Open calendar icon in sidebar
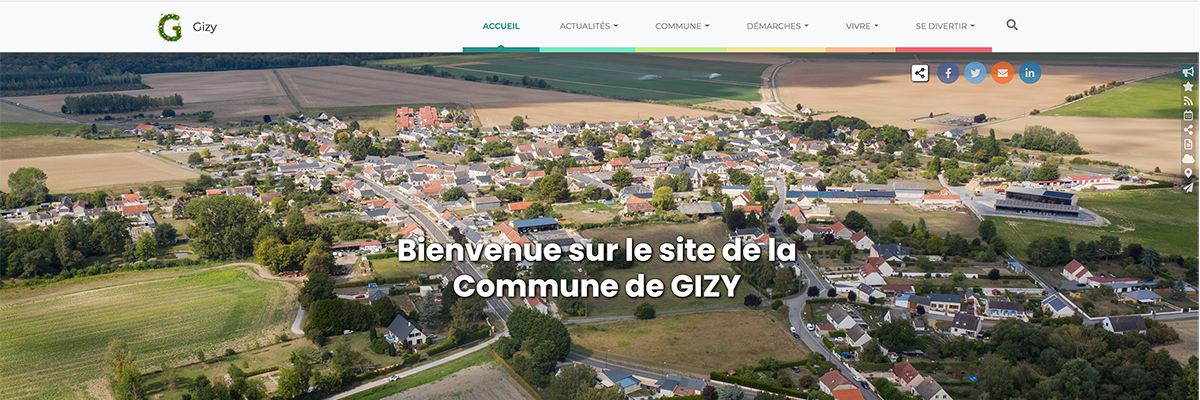The width and height of the screenshot is (1200, 400). (x=1188, y=115)
